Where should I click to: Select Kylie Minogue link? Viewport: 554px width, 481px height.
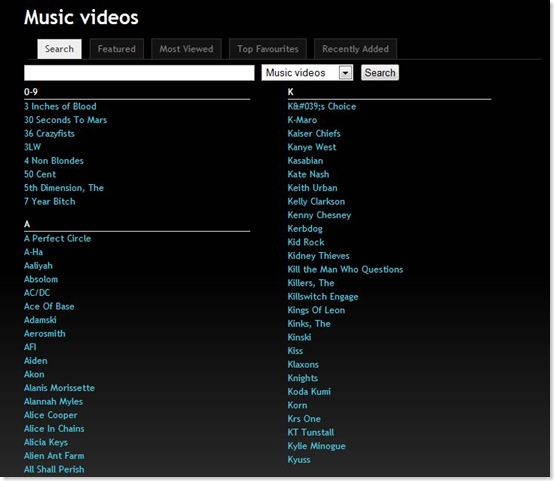317,446
